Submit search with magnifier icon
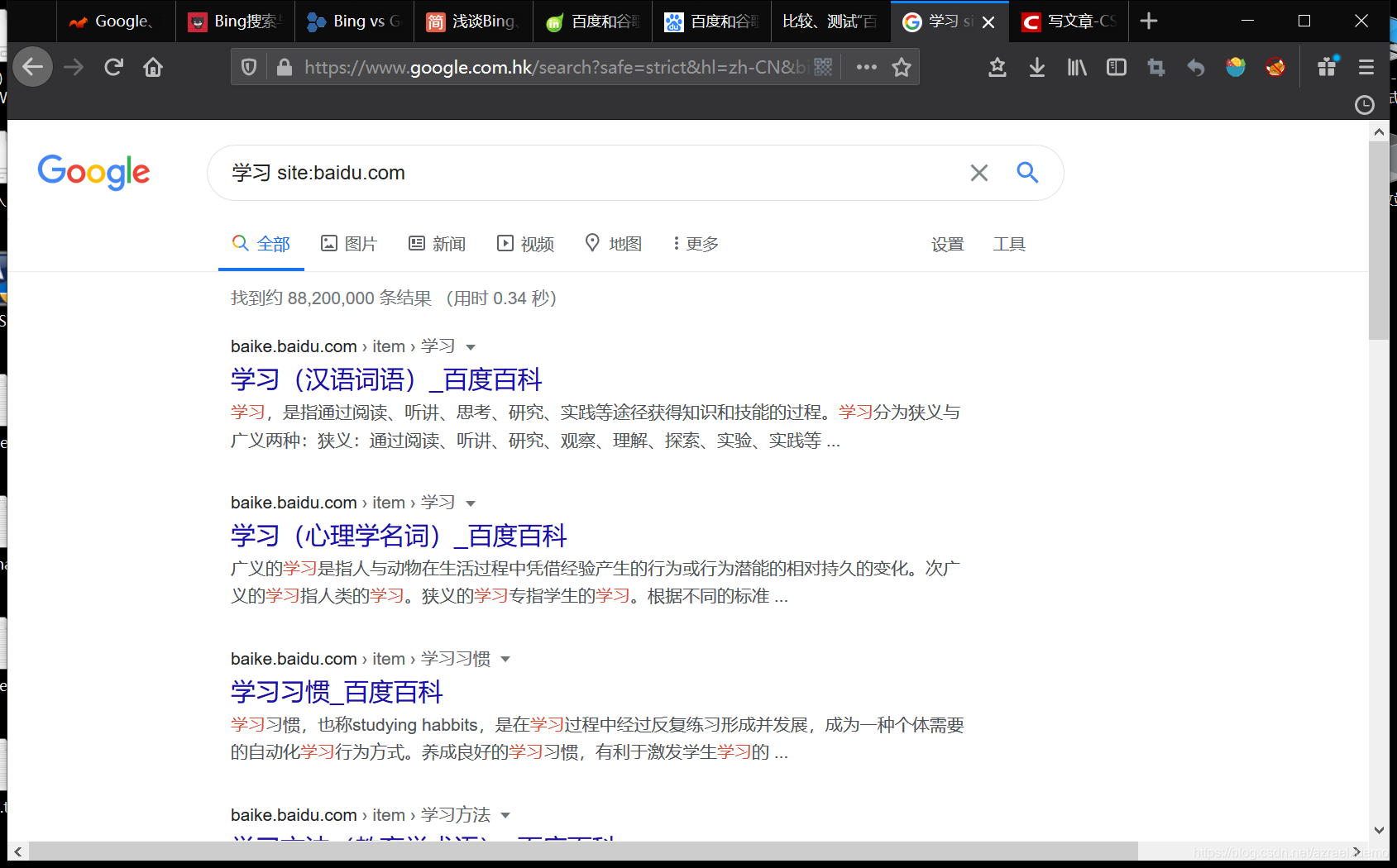 (x=1027, y=172)
